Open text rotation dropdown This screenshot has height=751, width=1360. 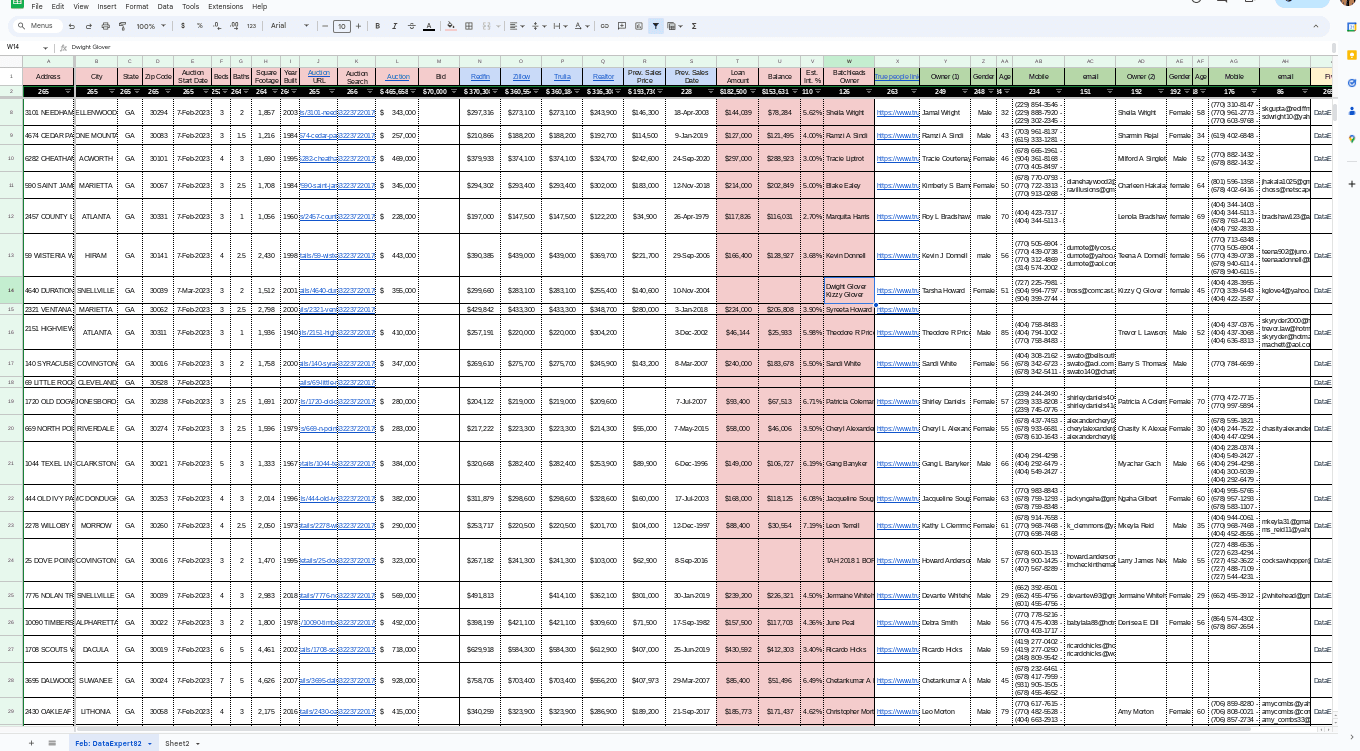click(582, 26)
